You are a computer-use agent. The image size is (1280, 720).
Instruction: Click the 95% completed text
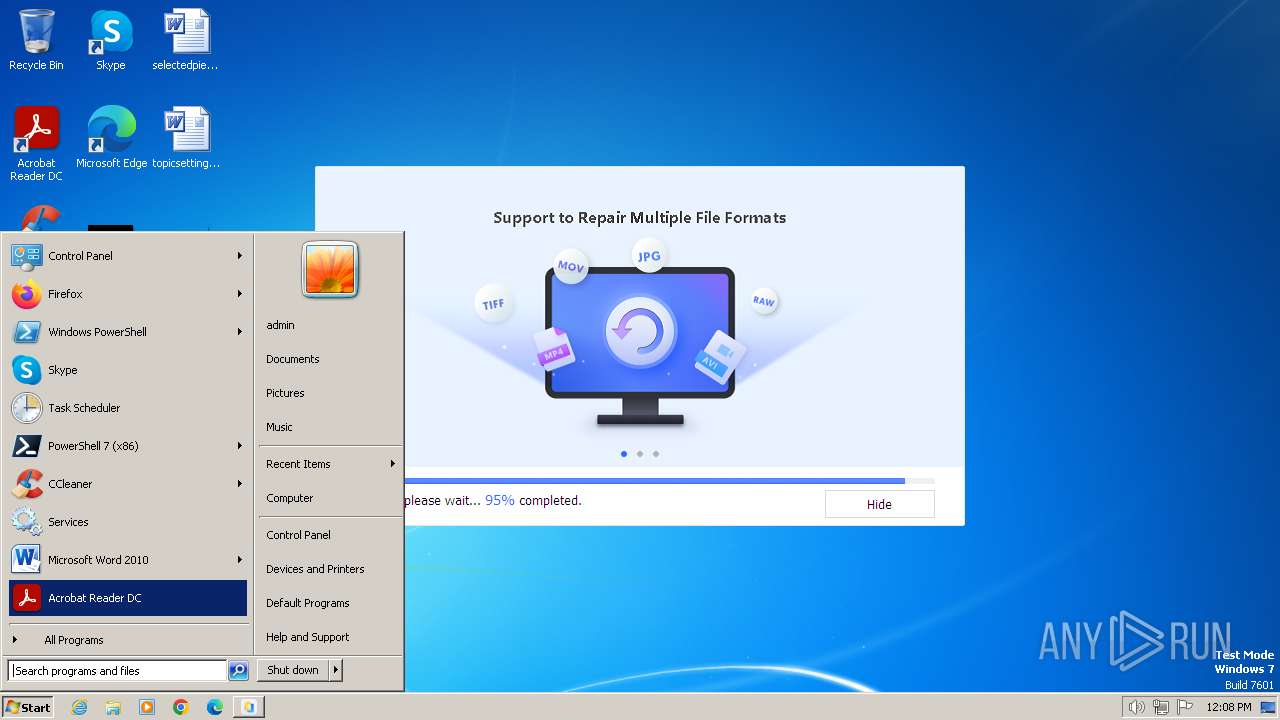tap(533, 500)
